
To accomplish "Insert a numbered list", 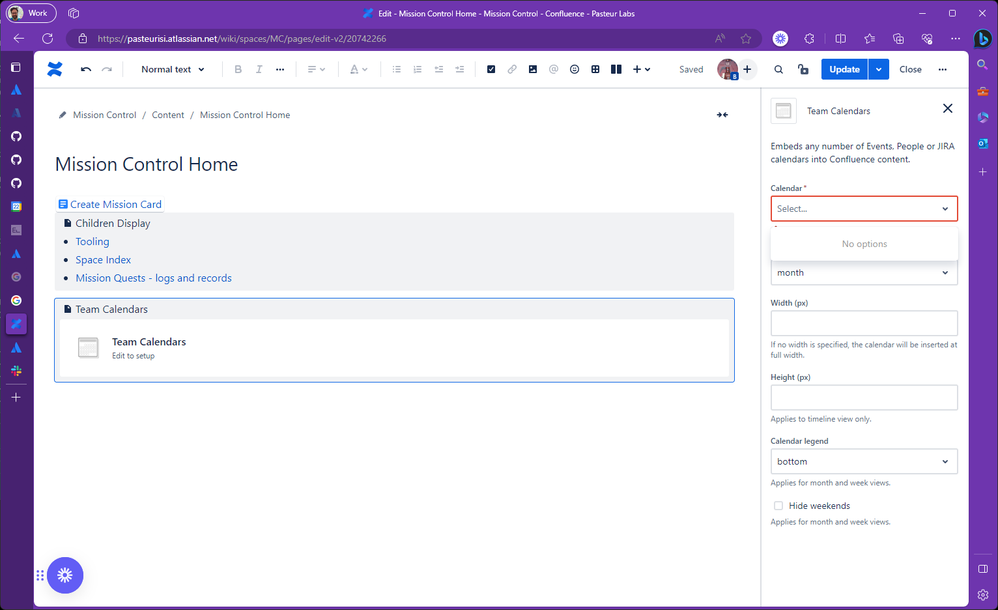I will coord(418,69).
